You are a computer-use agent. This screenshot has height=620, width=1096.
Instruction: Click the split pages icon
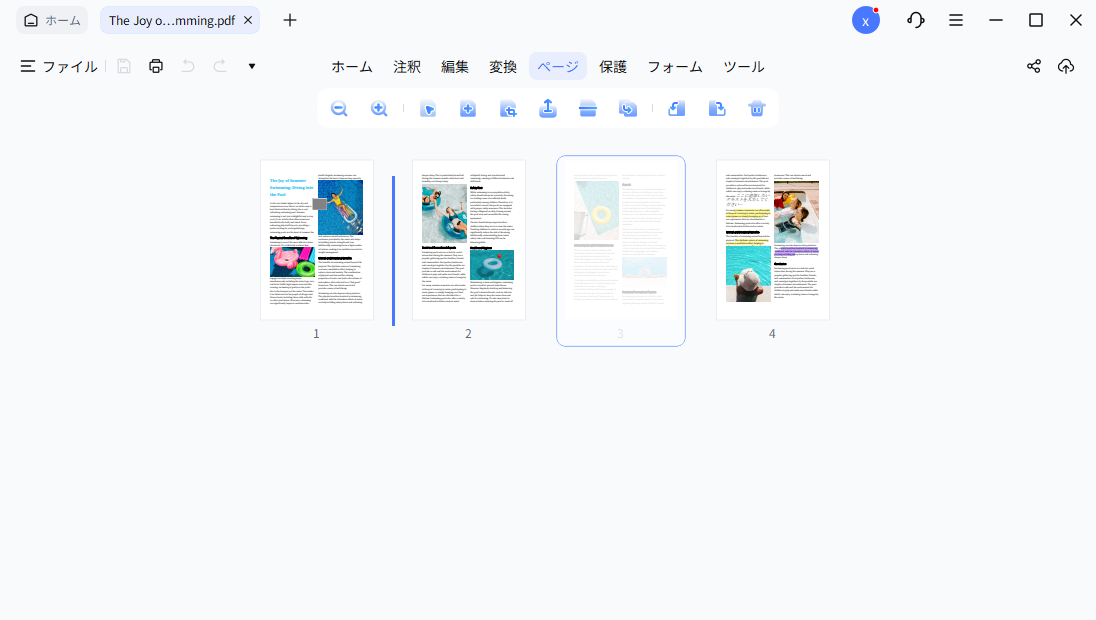pos(588,108)
